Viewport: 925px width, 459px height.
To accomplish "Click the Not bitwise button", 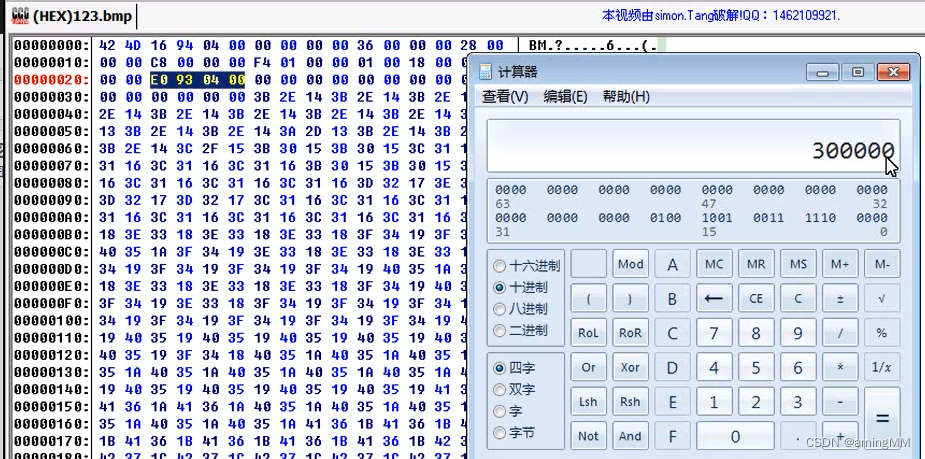I will (588, 436).
